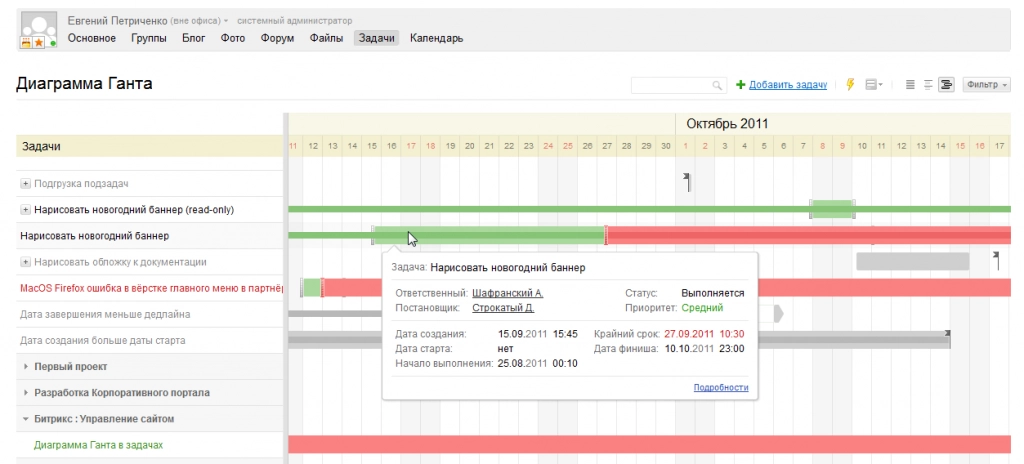Open the Фильтр dropdown
The image size is (1024, 464).
(986, 85)
